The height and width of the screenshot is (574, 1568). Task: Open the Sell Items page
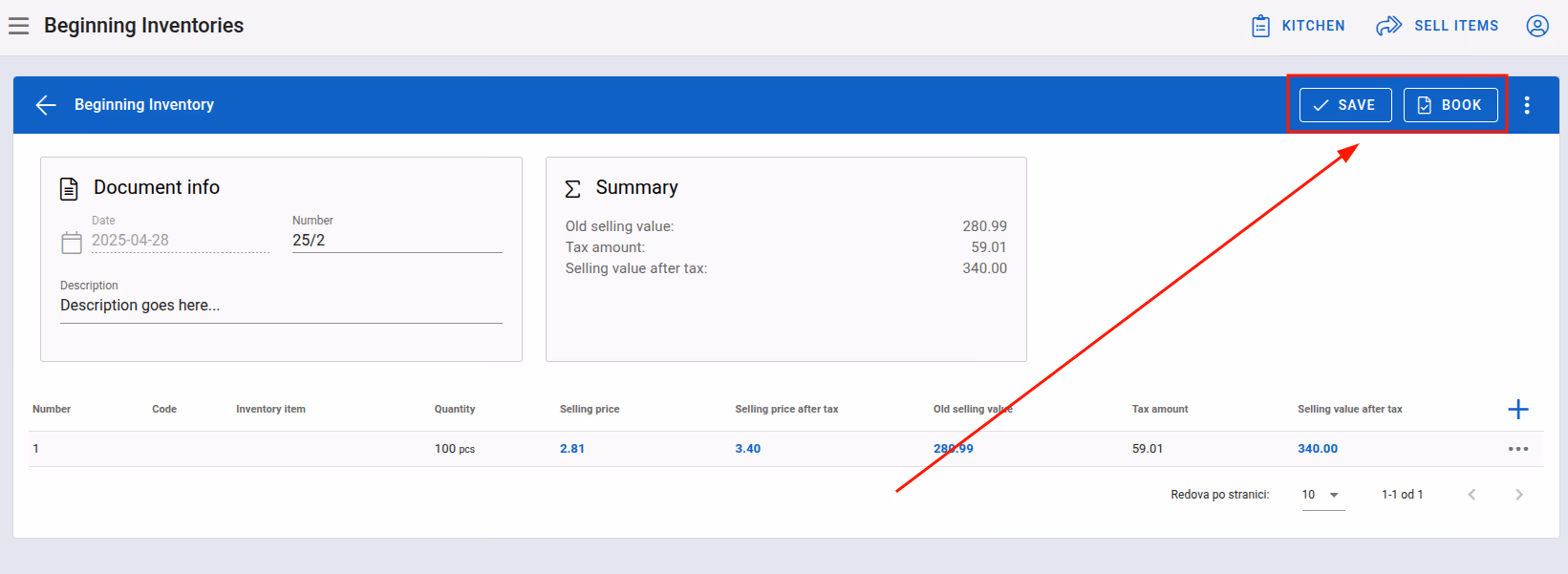point(1437,26)
